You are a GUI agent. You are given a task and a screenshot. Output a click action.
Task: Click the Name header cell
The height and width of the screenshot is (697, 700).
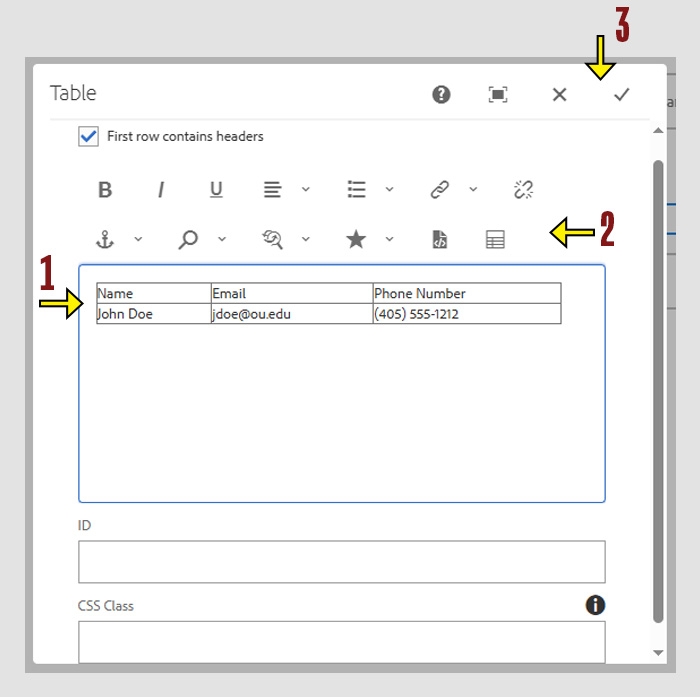pos(154,293)
